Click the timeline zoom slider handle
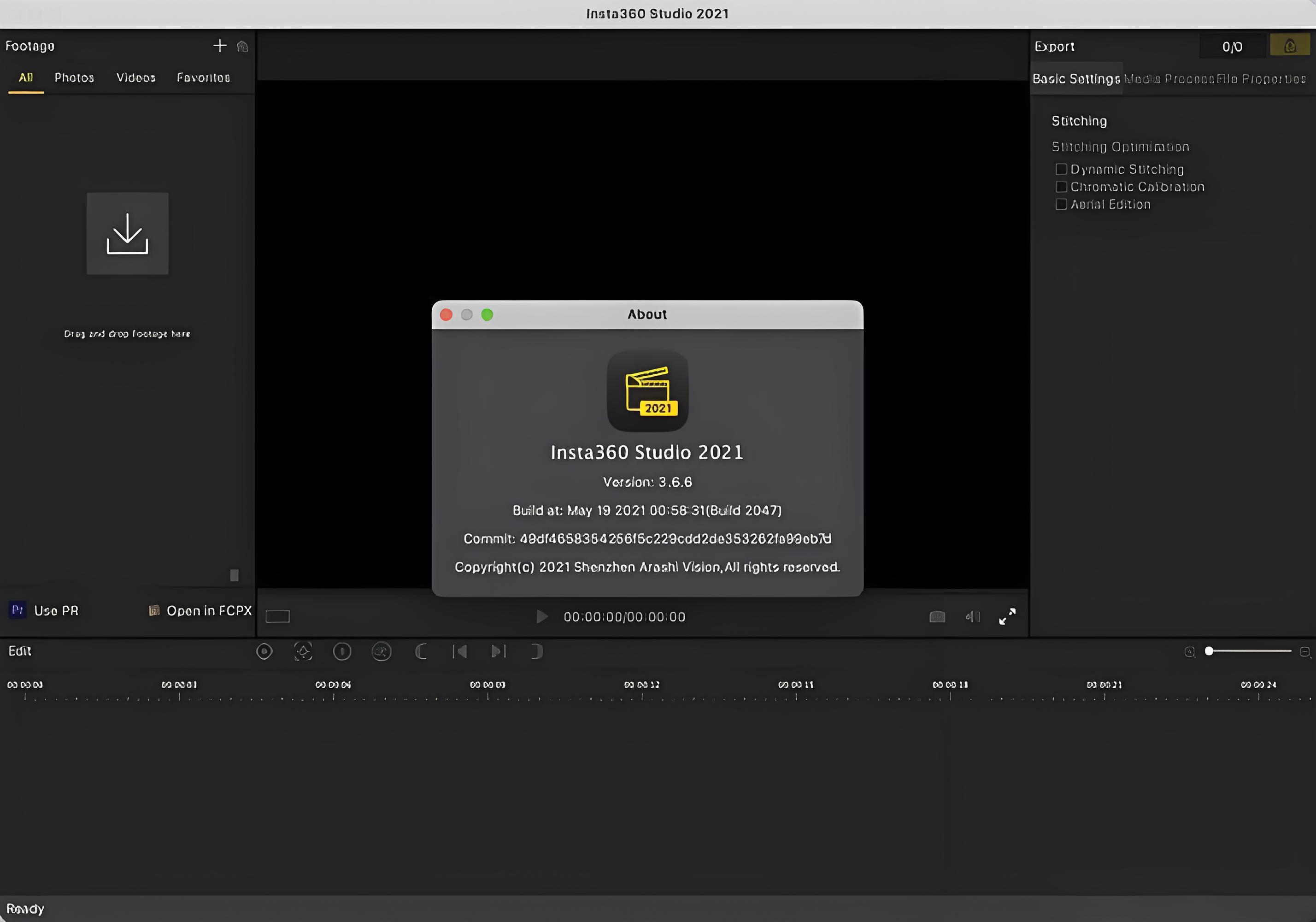Viewport: 1316px width, 922px height. [1209, 651]
